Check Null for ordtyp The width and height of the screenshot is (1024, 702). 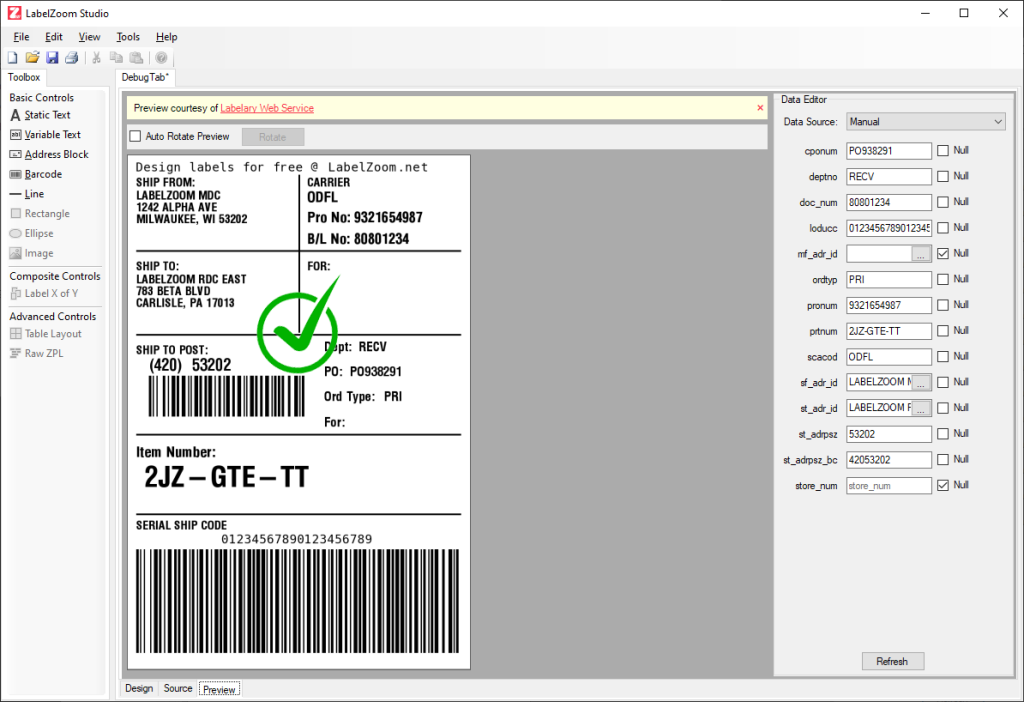[943, 279]
